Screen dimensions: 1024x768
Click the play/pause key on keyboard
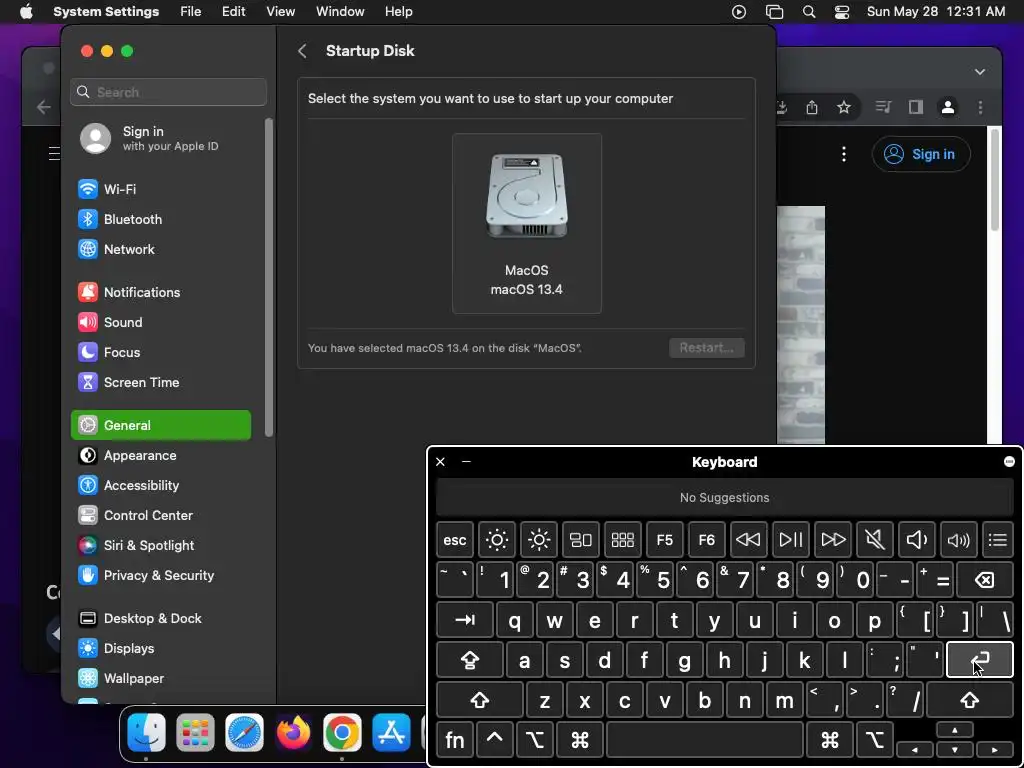pos(790,540)
